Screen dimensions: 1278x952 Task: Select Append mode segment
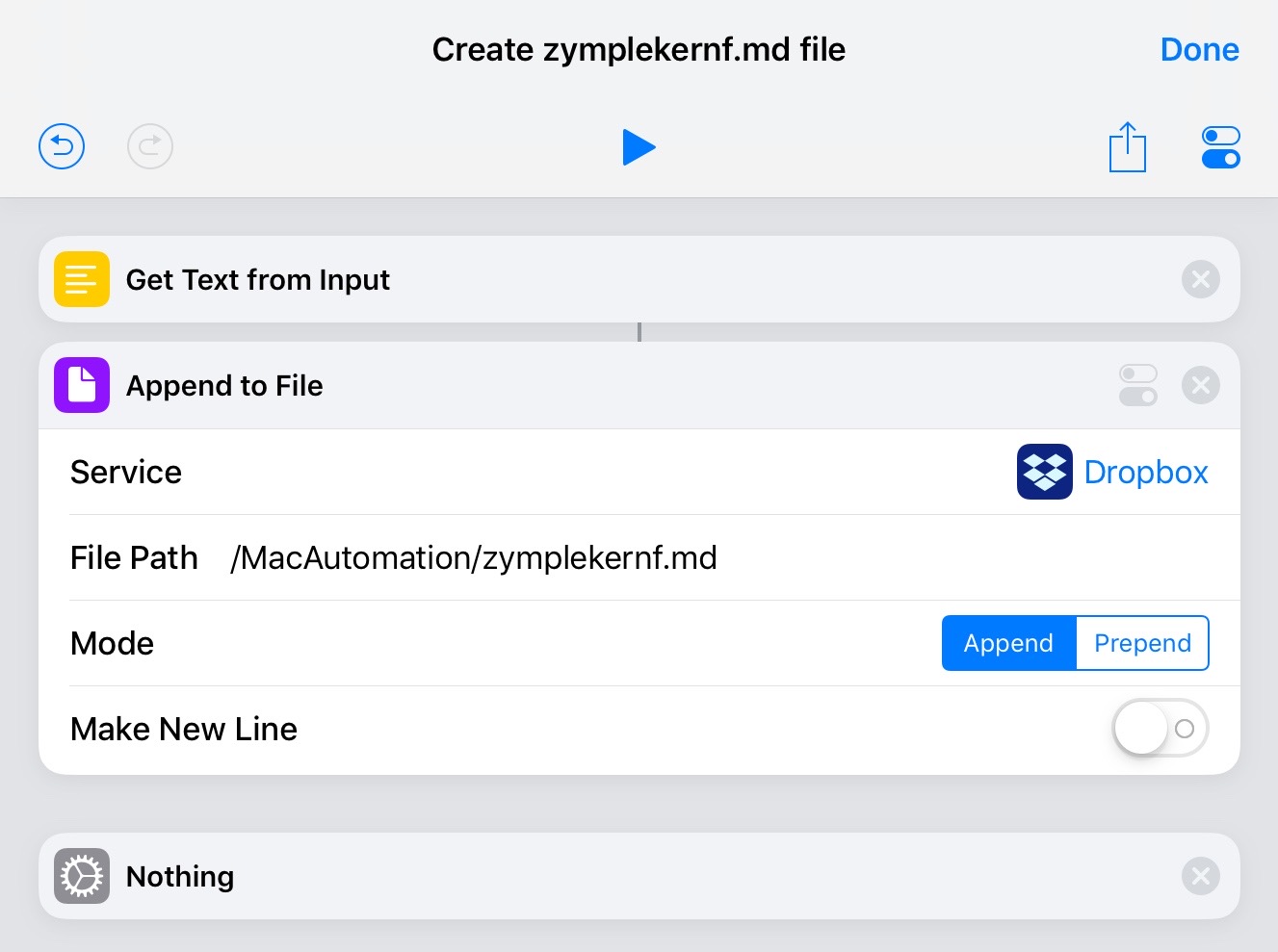(1008, 643)
